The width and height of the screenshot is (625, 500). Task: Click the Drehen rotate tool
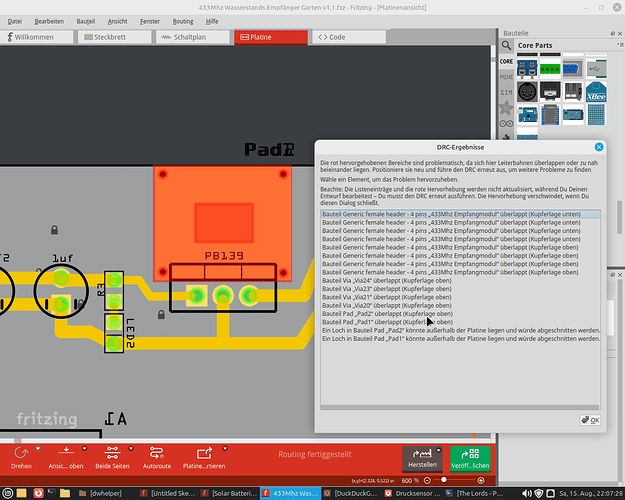(21, 457)
